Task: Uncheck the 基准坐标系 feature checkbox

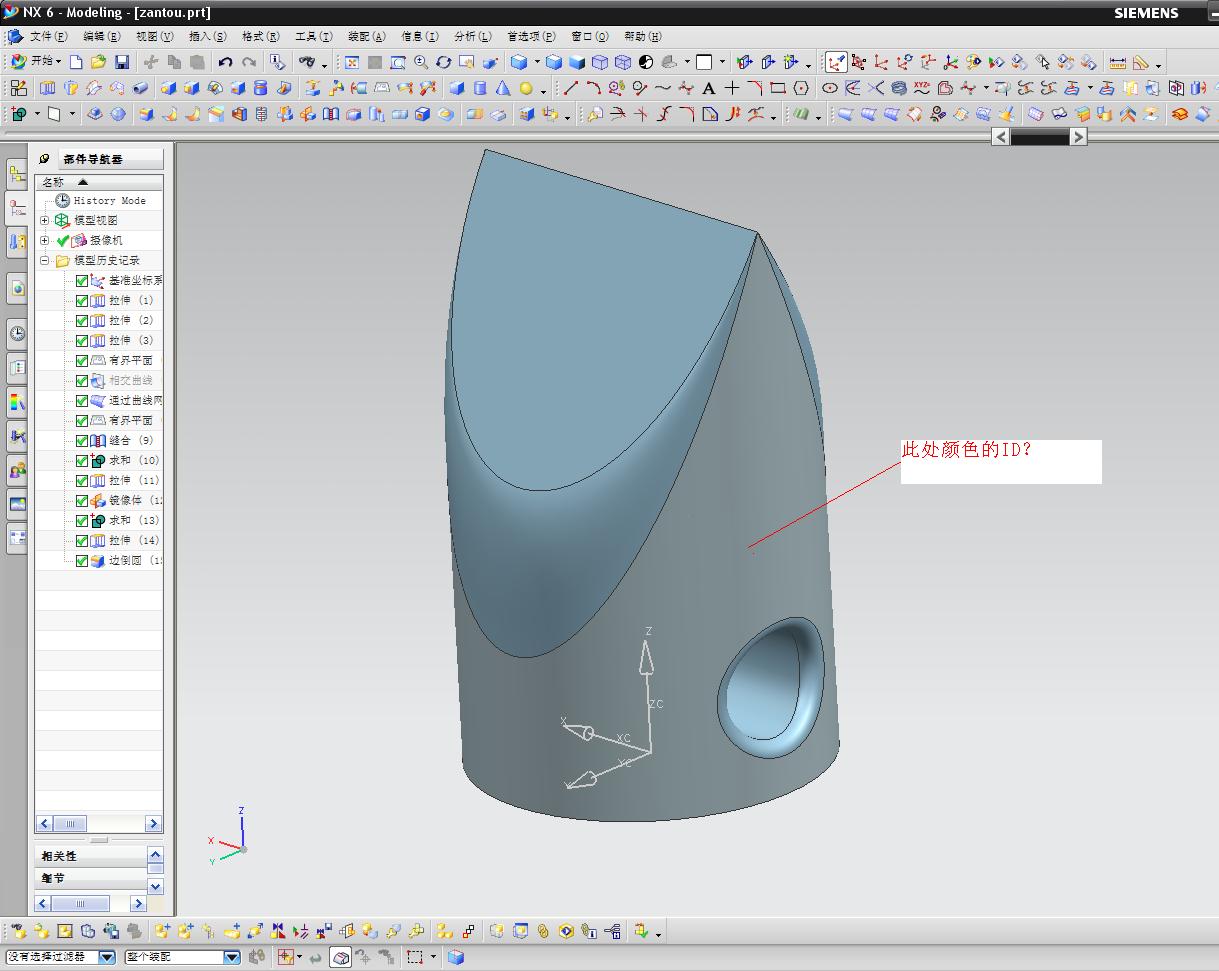Action: [82, 281]
